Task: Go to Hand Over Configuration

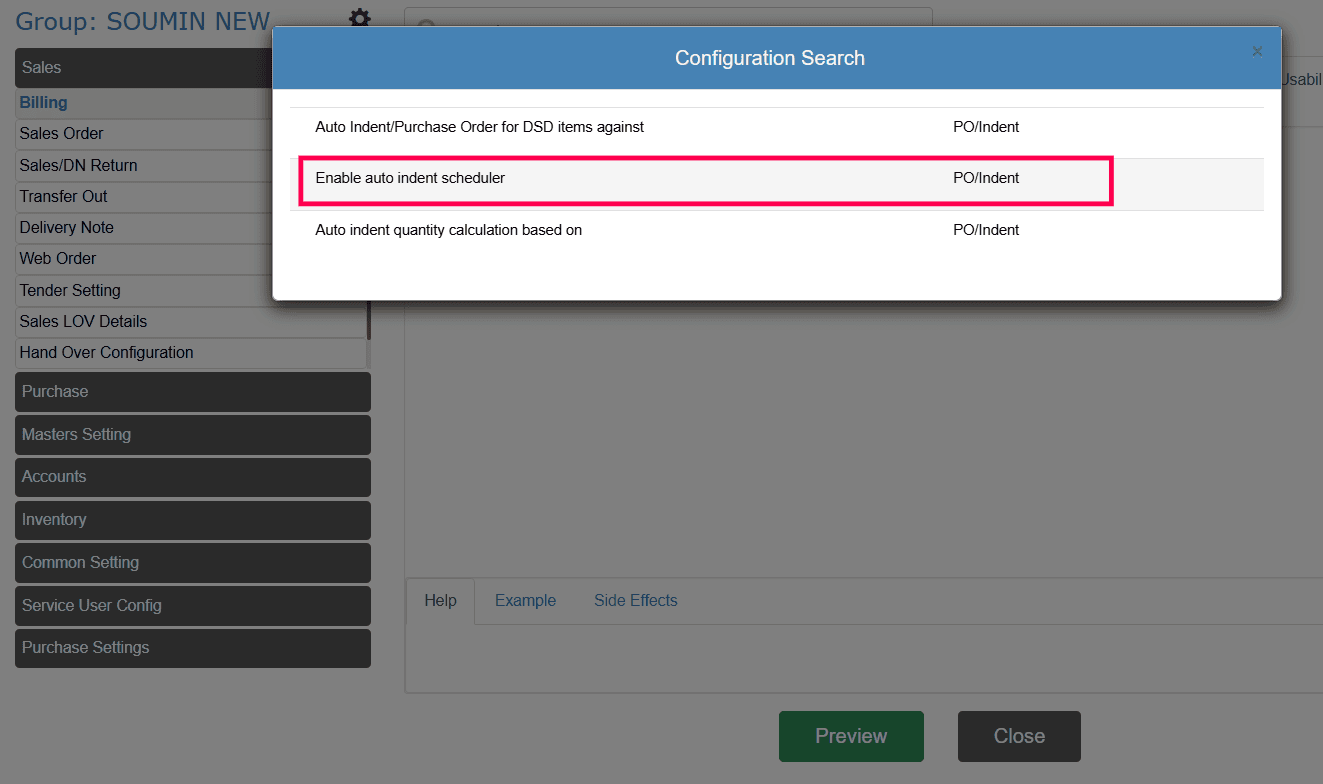Action: coord(106,353)
